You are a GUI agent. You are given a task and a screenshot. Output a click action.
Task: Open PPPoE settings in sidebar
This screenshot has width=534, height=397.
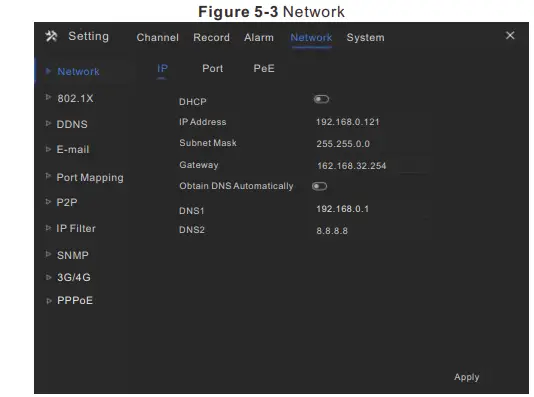75,301
